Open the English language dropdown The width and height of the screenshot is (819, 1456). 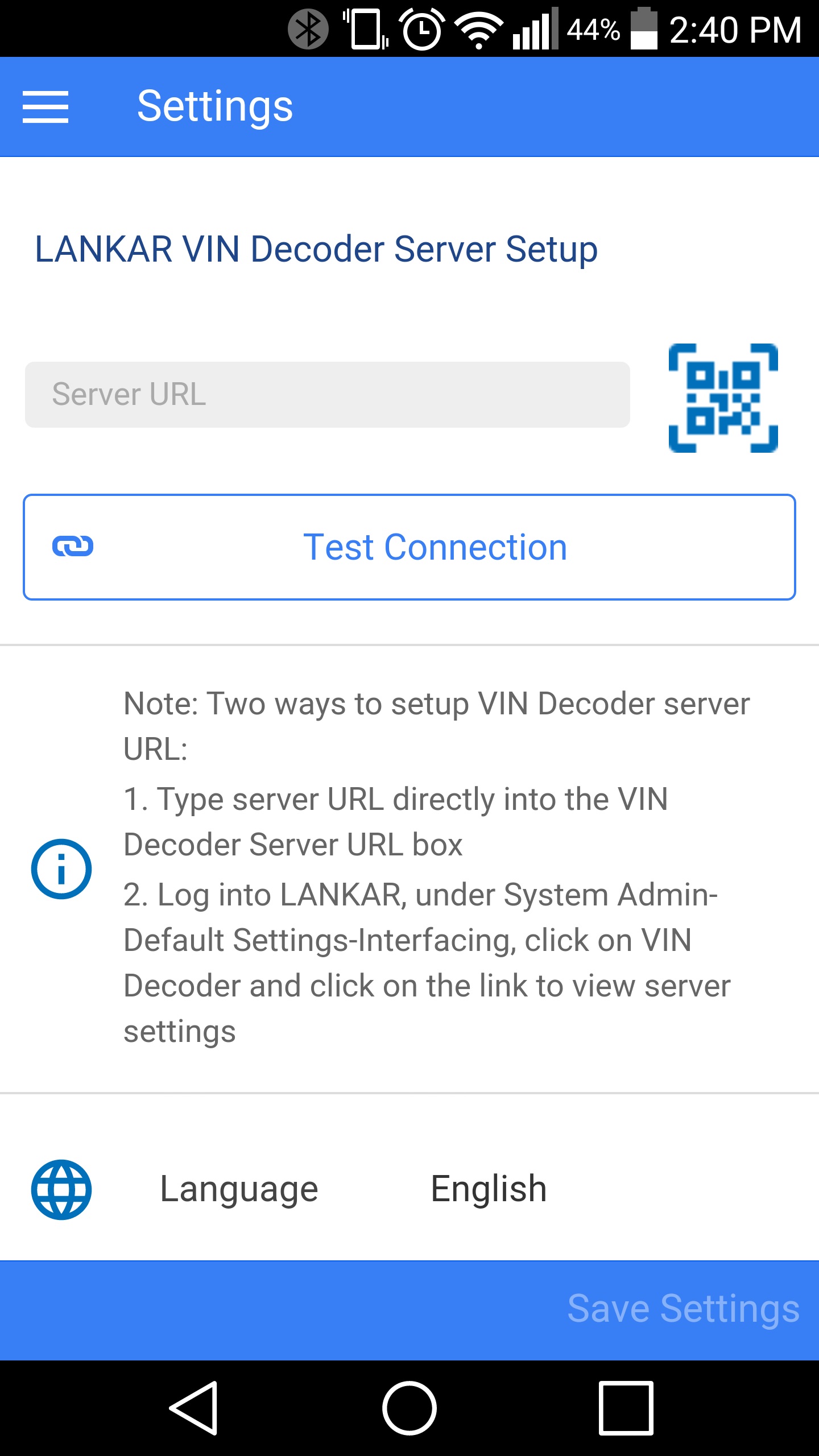(x=489, y=1189)
